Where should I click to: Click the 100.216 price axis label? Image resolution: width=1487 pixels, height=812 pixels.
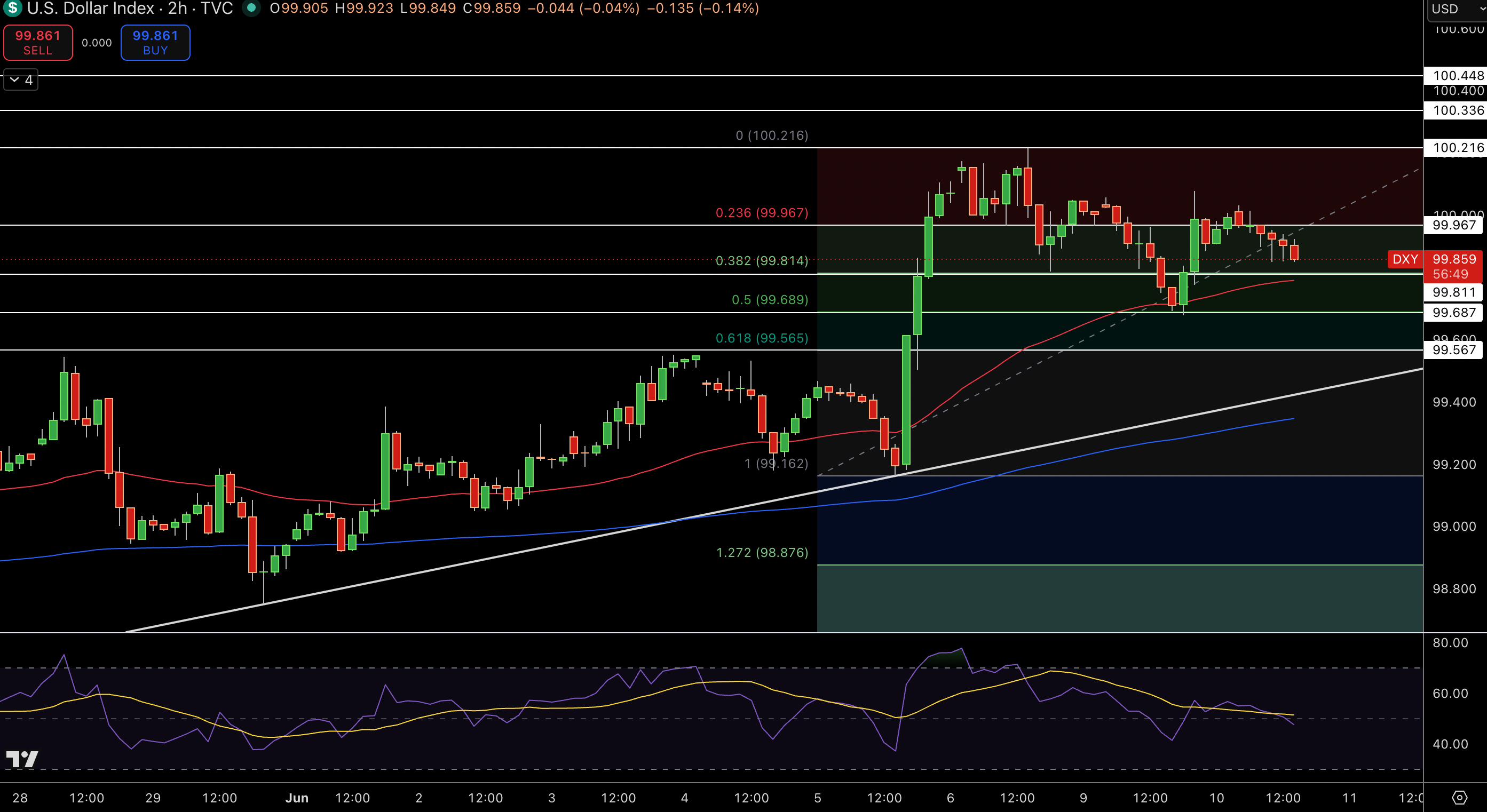[x=1456, y=148]
